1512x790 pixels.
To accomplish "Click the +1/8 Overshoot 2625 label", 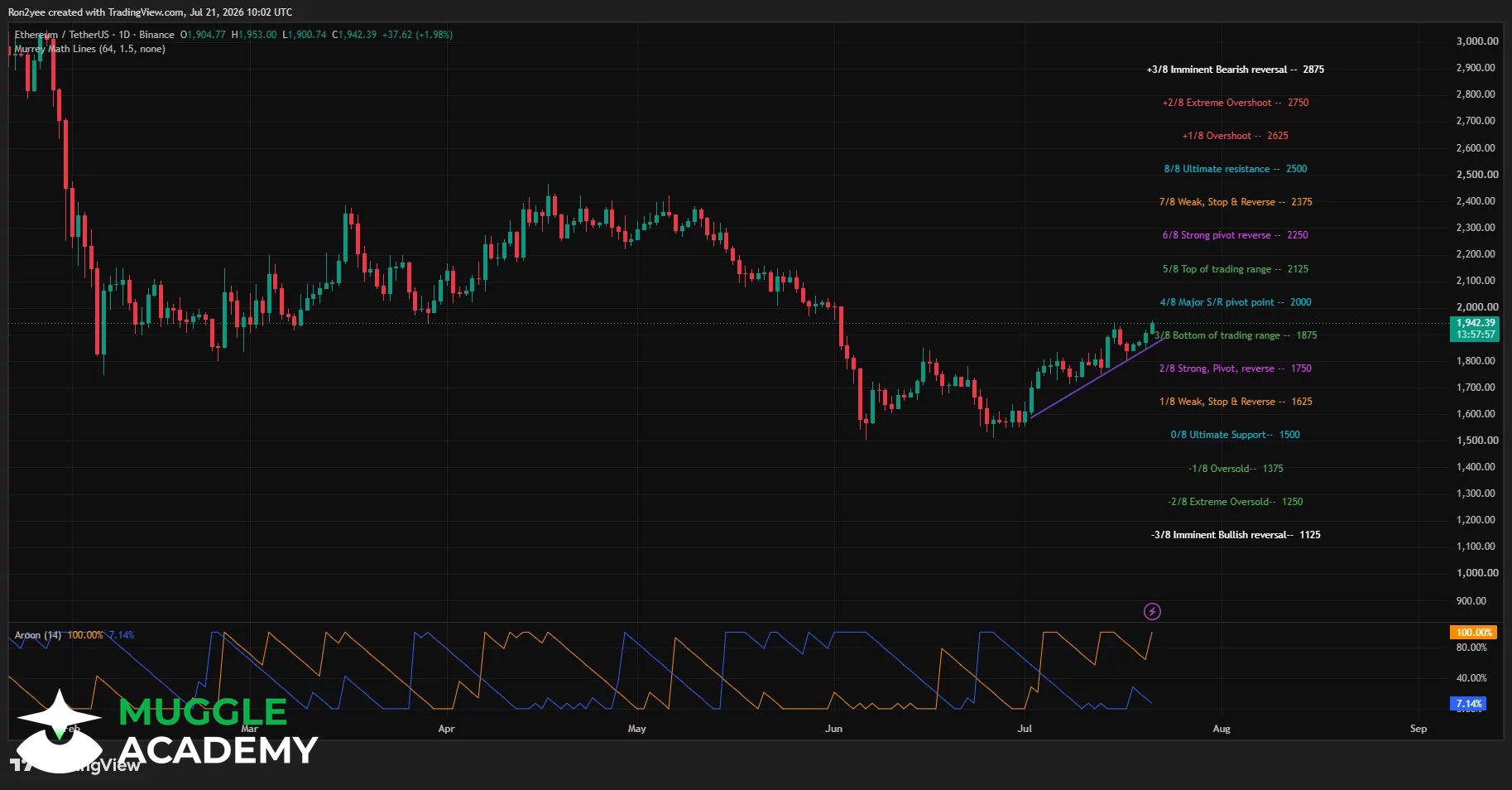I will 1236,136.
